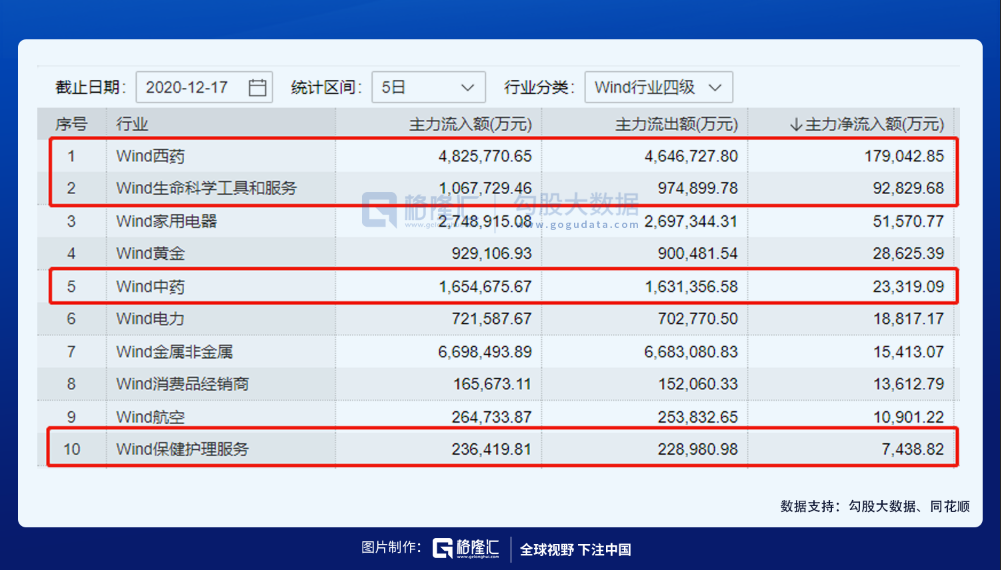Screen dimensions: 1001x570
Task: Click inflow value 721,587.67
Action: point(492,319)
